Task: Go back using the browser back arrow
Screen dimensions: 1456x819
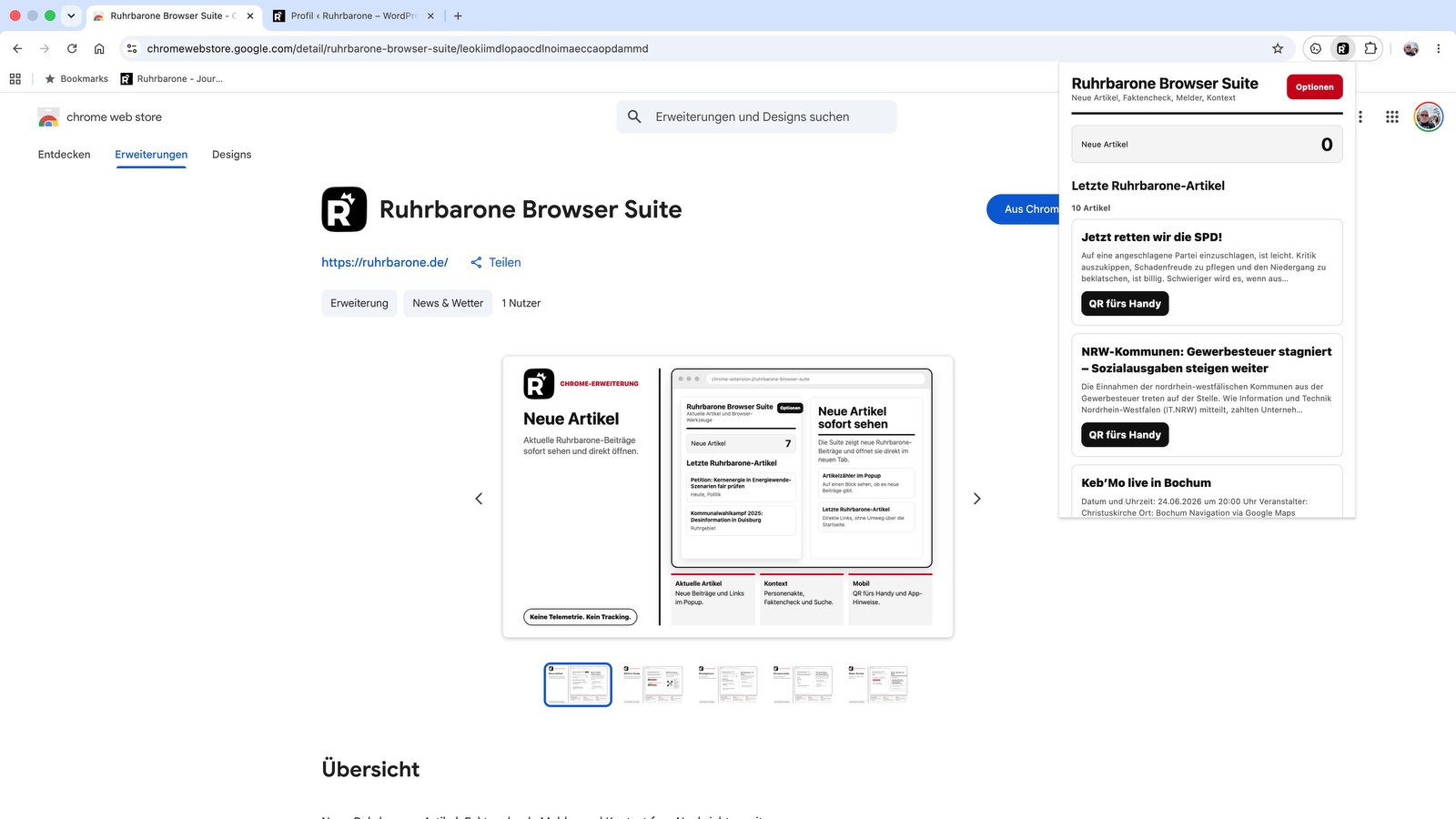Action: tap(17, 48)
